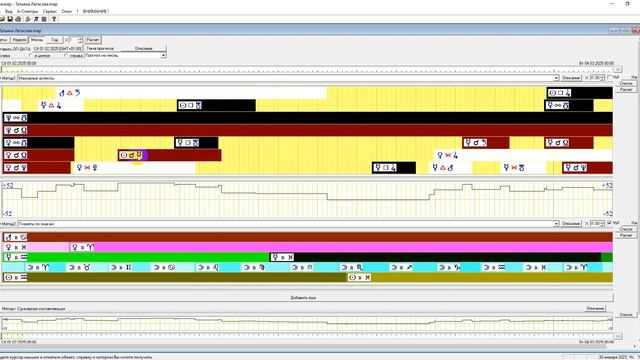Click the start date field
This screenshot has height=360, width=640.
point(58,48)
